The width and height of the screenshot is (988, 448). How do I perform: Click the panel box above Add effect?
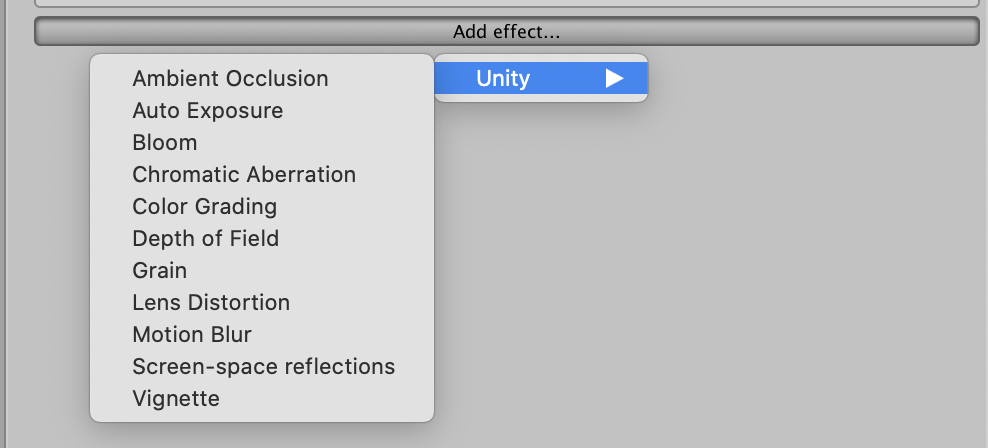506,4
